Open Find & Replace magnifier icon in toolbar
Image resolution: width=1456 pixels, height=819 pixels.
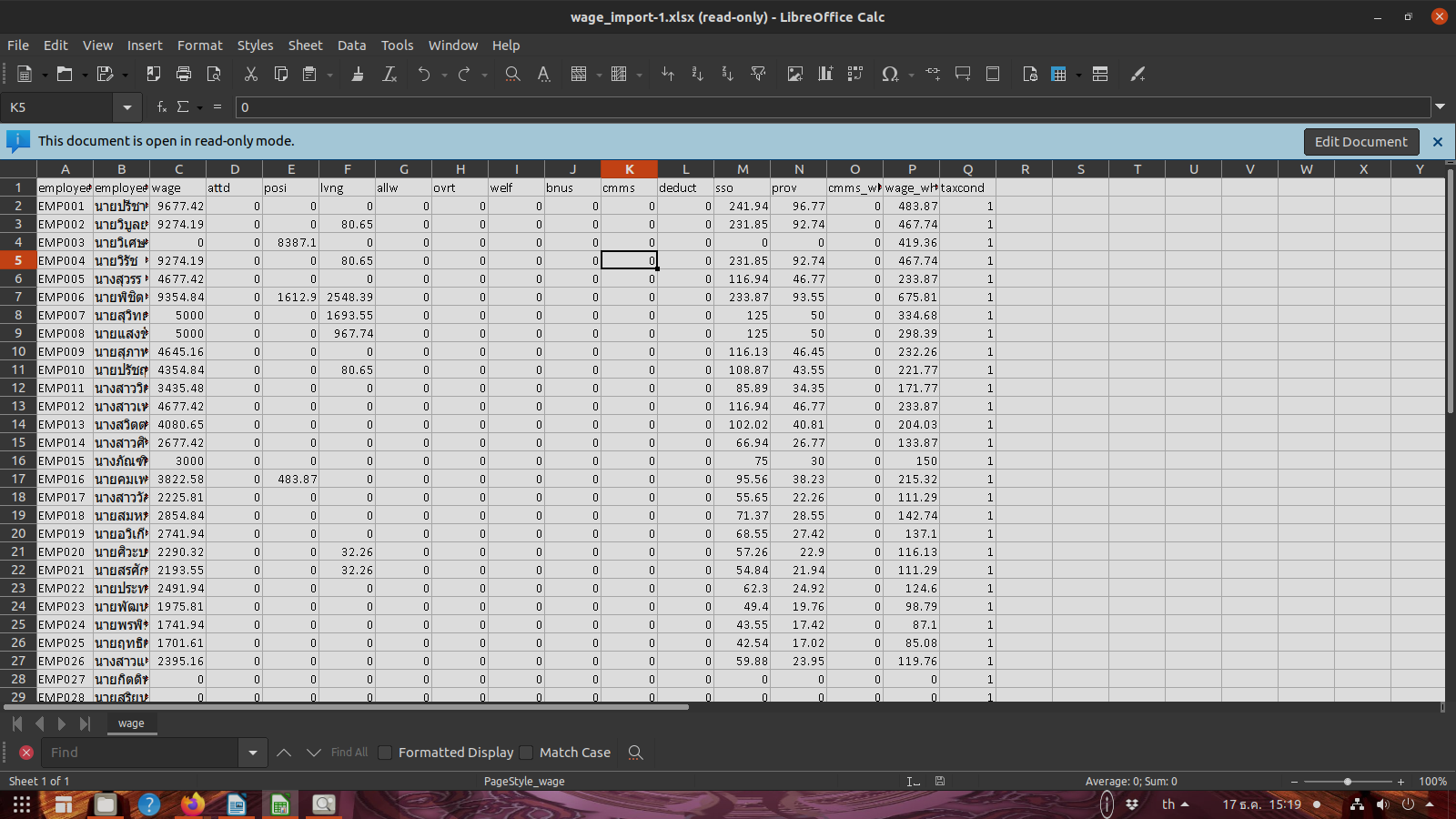point(512,75)
